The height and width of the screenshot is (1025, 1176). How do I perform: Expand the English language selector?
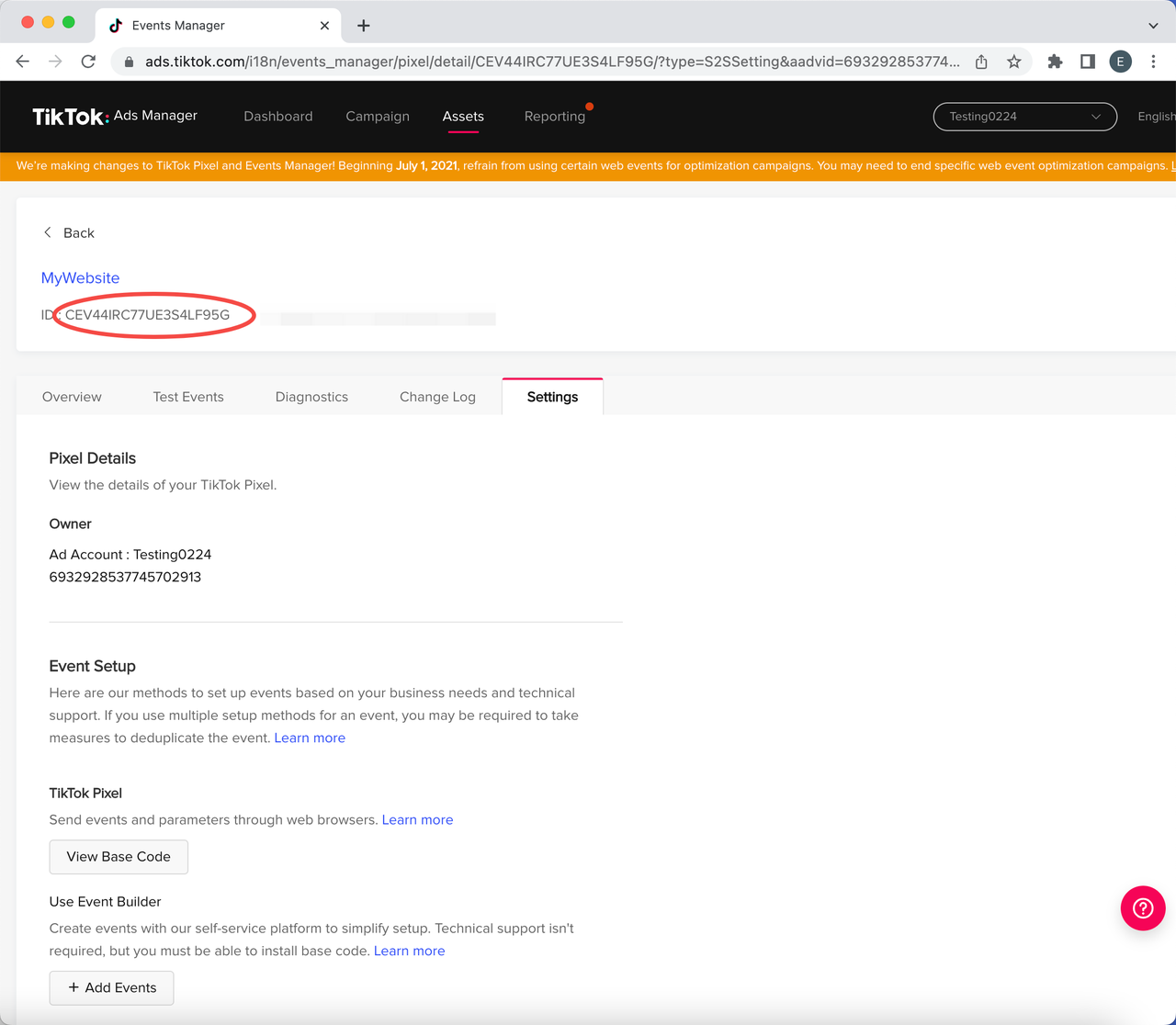click(1155, 117)
